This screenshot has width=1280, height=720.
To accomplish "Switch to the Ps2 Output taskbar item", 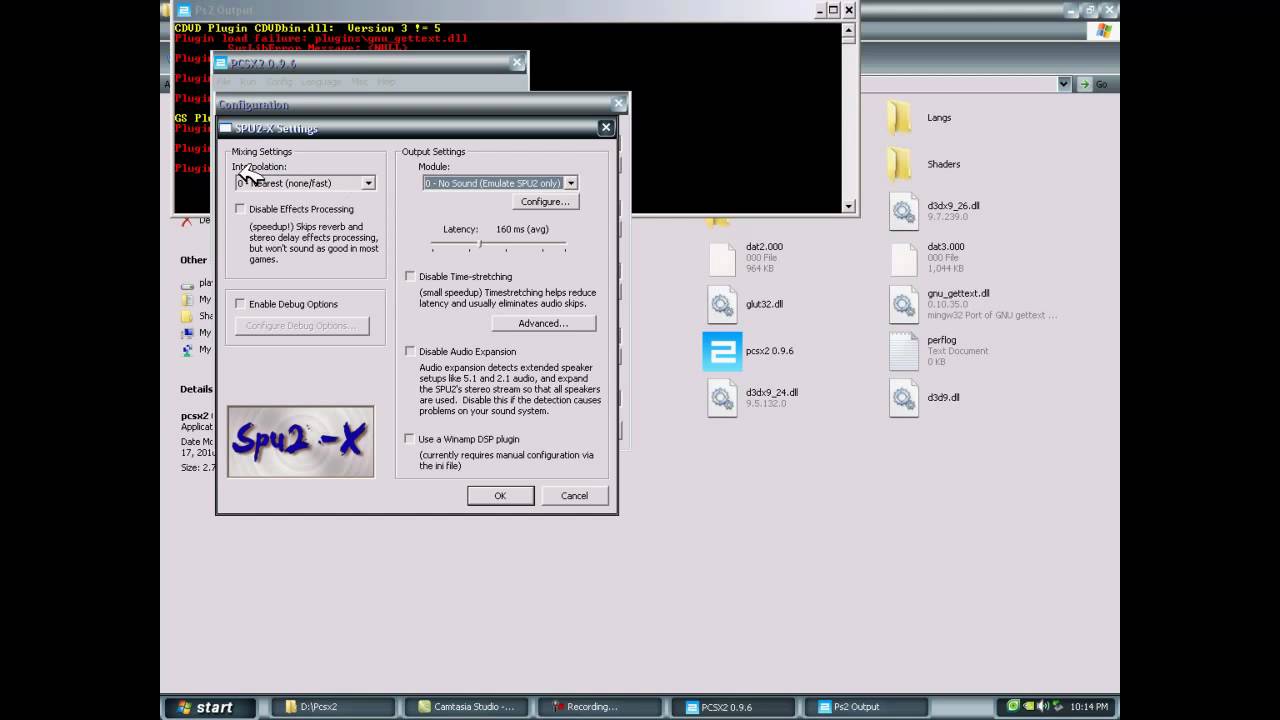I will (856, 707).
